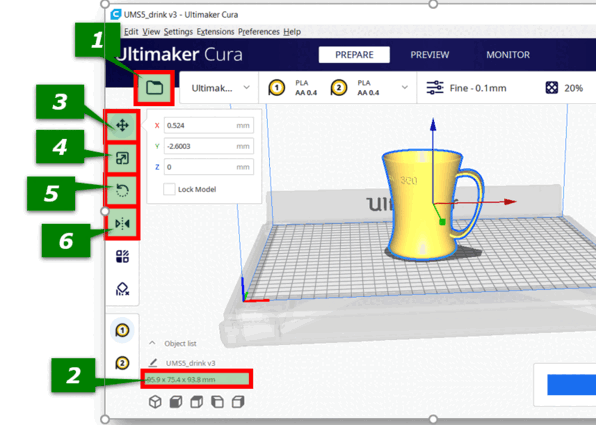Click the X position input field
This screenshot has height=425, width=596.
(209, 125)
